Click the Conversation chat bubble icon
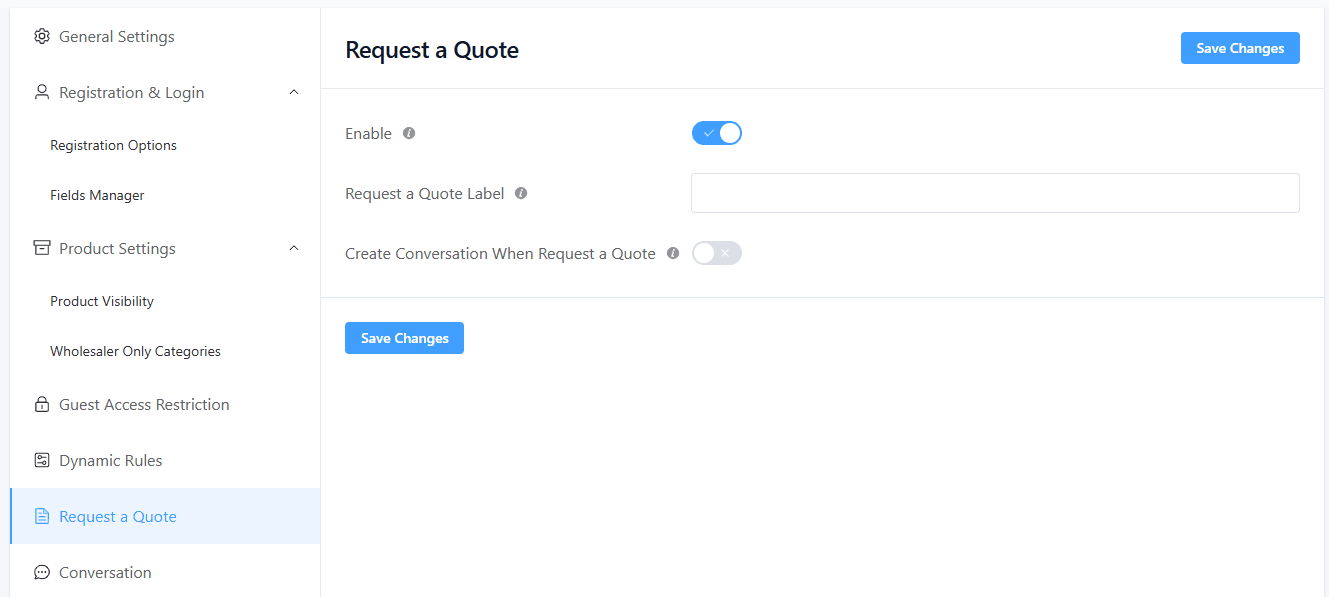Viewport: 1329px width, 597px height. 42,573
